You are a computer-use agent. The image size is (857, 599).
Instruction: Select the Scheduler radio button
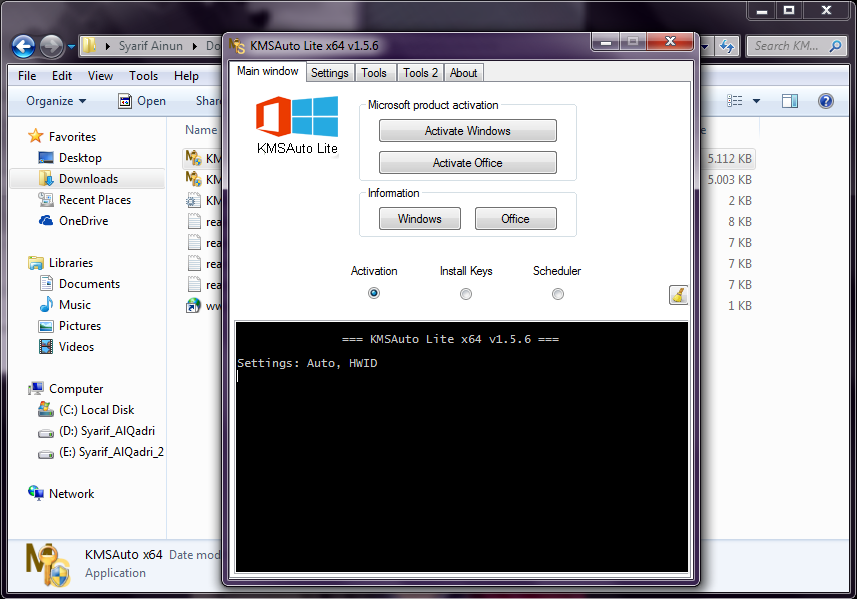[x=557, y=294]
